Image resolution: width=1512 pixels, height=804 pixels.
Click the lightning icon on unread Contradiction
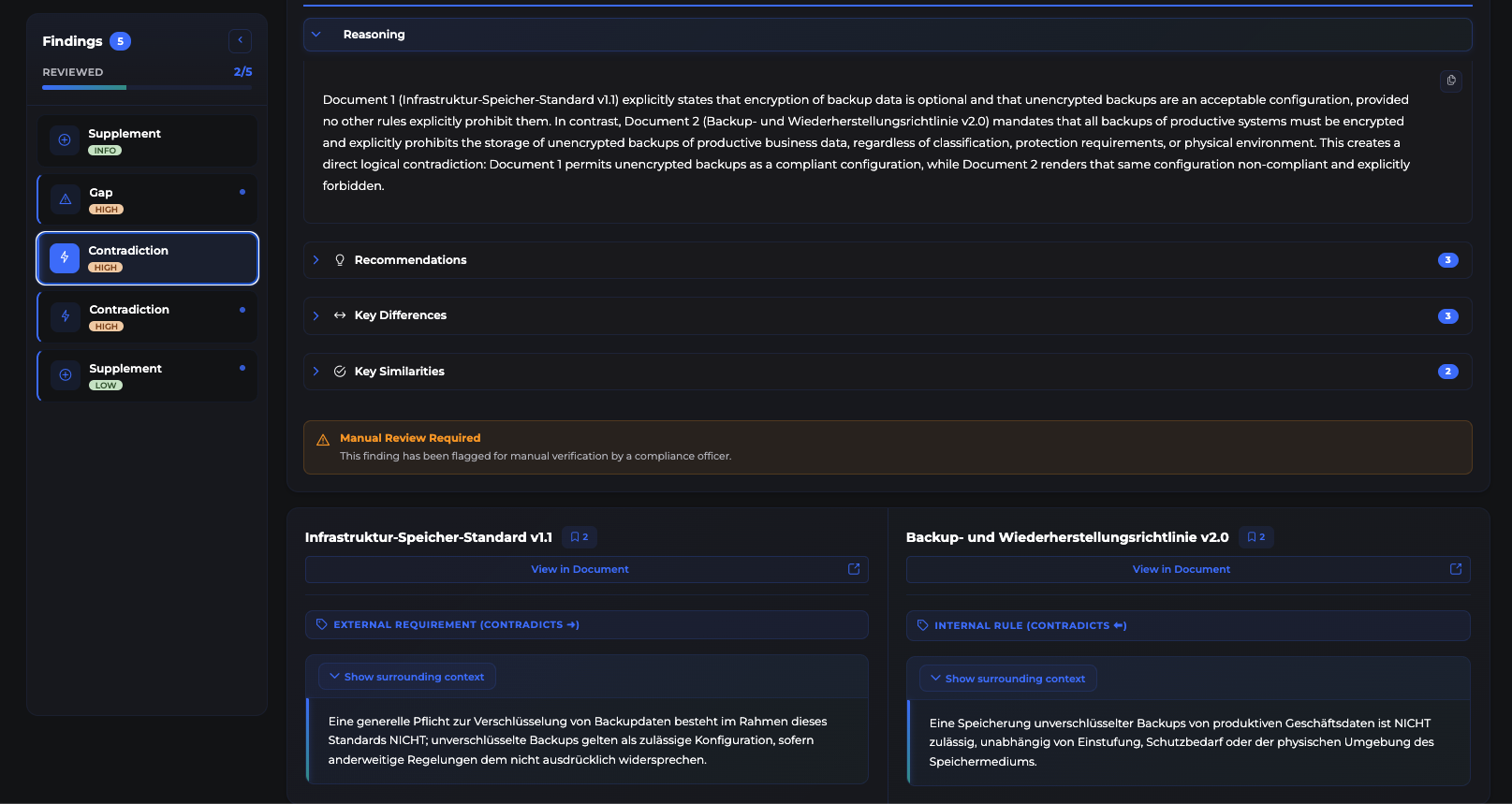click(66, 316)
